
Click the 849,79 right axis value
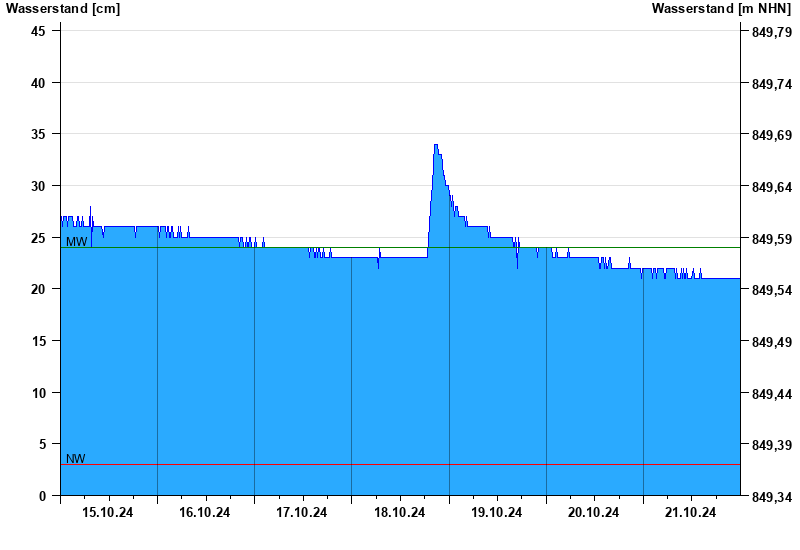click(772, 33)
